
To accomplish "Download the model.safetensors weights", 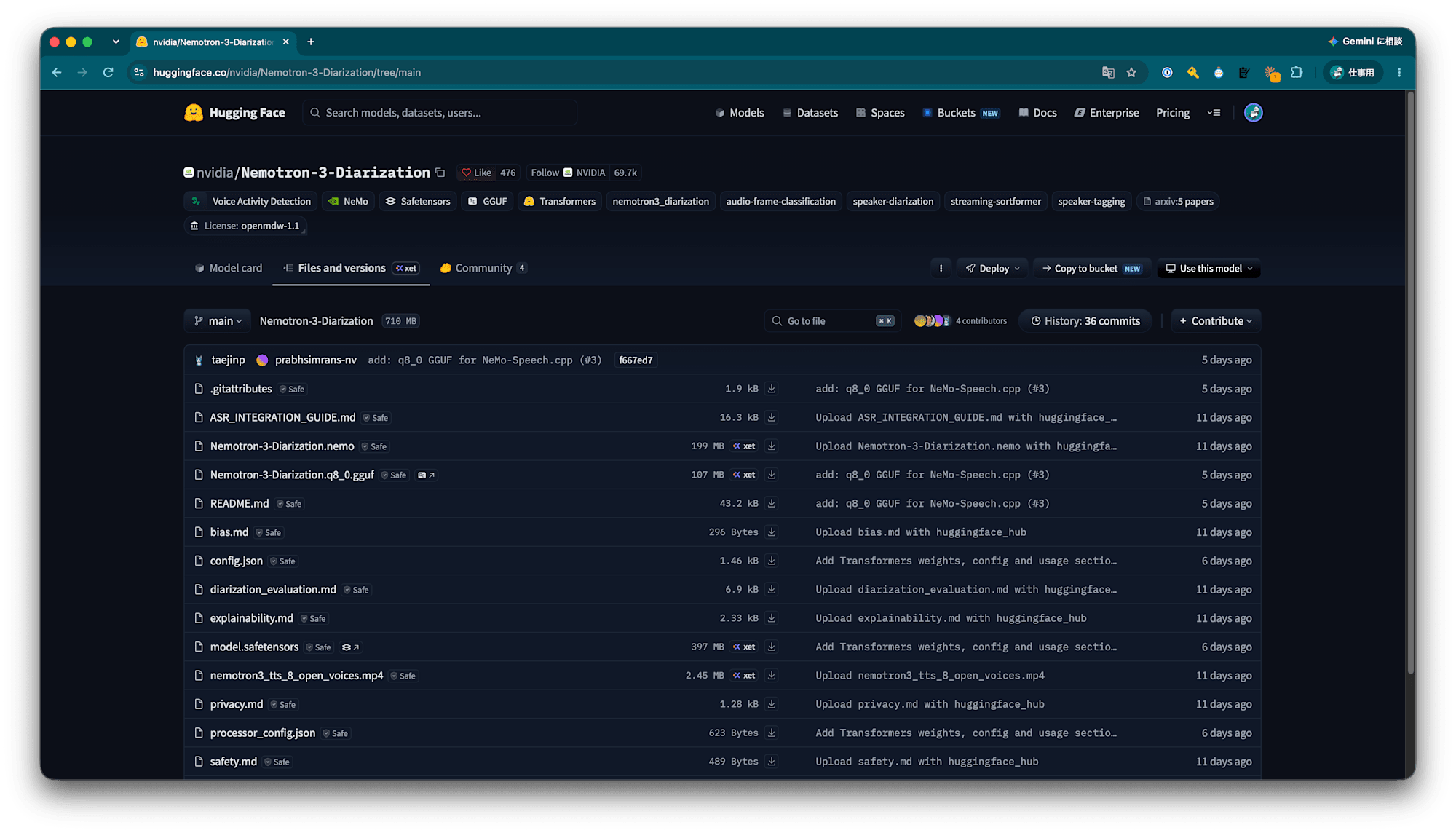I will (772, 647).
